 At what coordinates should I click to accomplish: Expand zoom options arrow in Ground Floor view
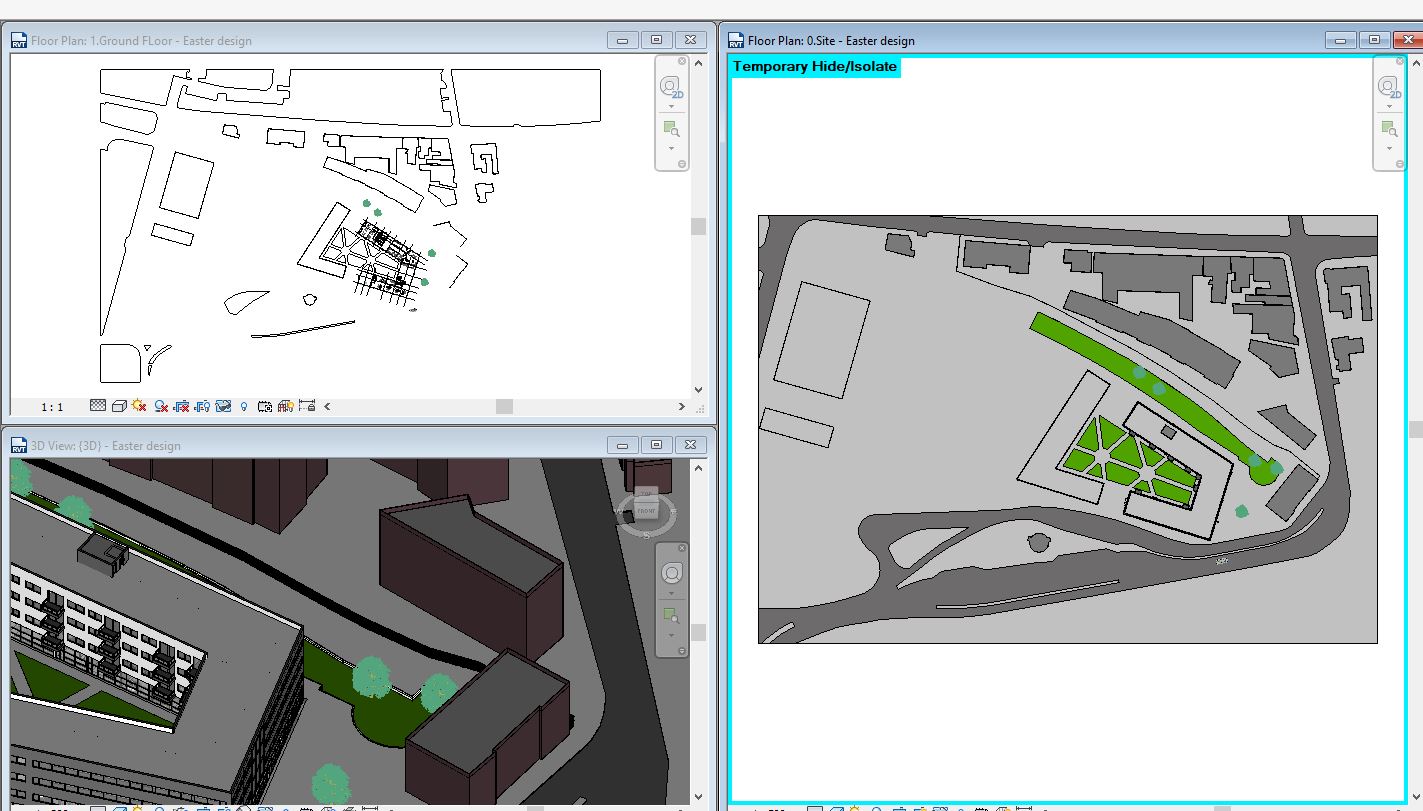(671, 148)
